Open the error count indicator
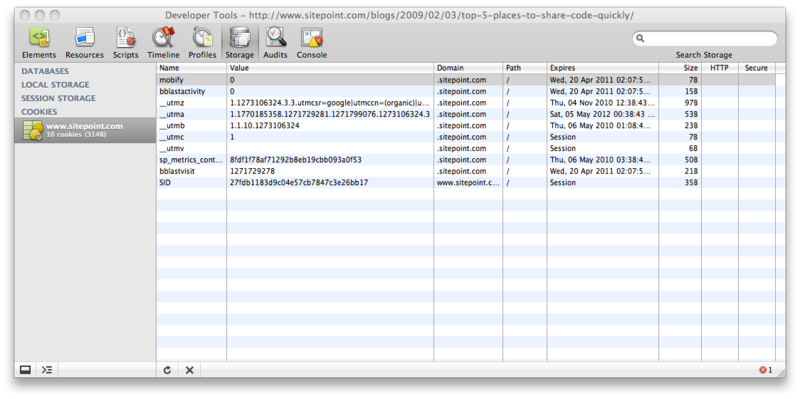Screen dimensions: 800x399 coord(765,370)
